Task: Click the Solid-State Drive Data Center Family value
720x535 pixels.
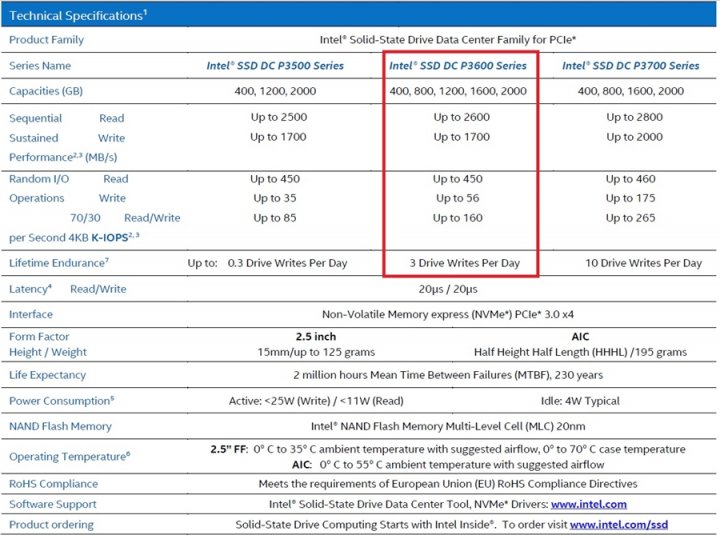Action: pyautogui.click(x=448, y=40)
